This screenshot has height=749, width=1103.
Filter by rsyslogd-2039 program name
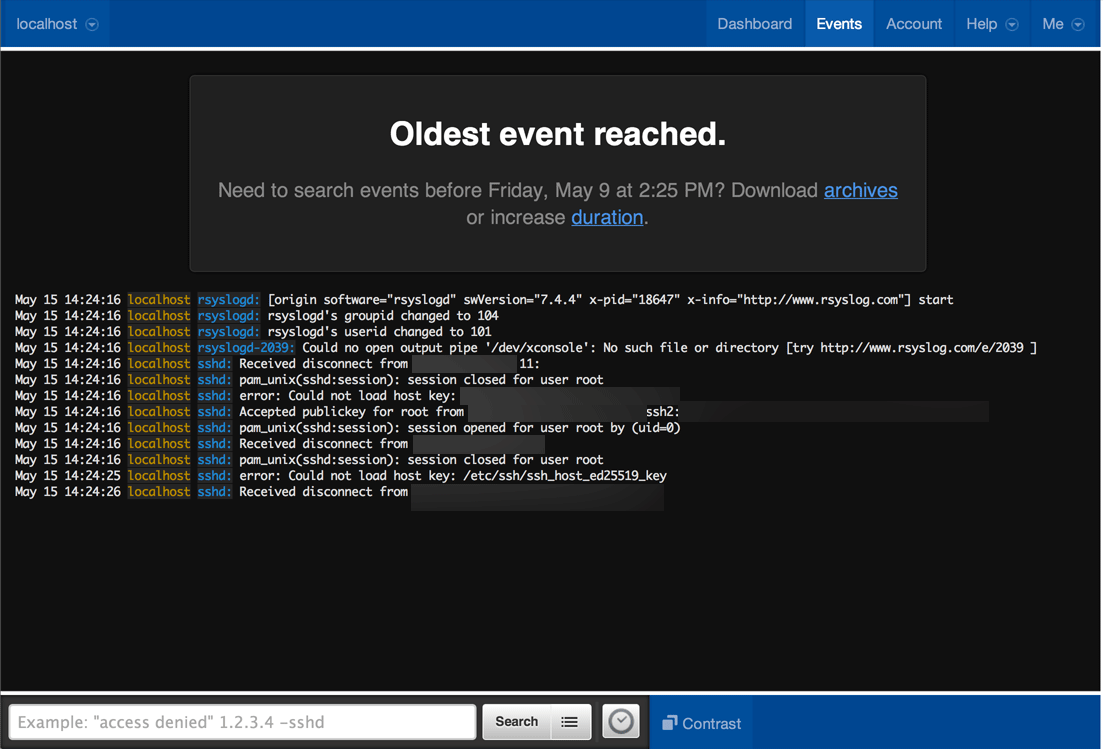click(246, 347)
